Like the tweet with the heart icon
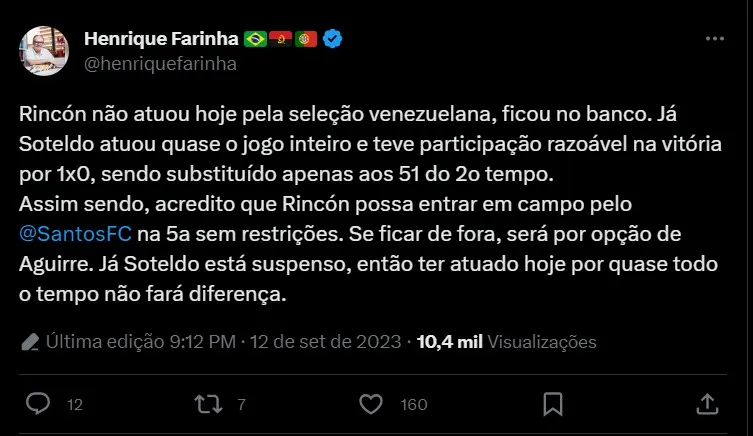The width and height of the screenshot is (753, 436). click(371, 403)
